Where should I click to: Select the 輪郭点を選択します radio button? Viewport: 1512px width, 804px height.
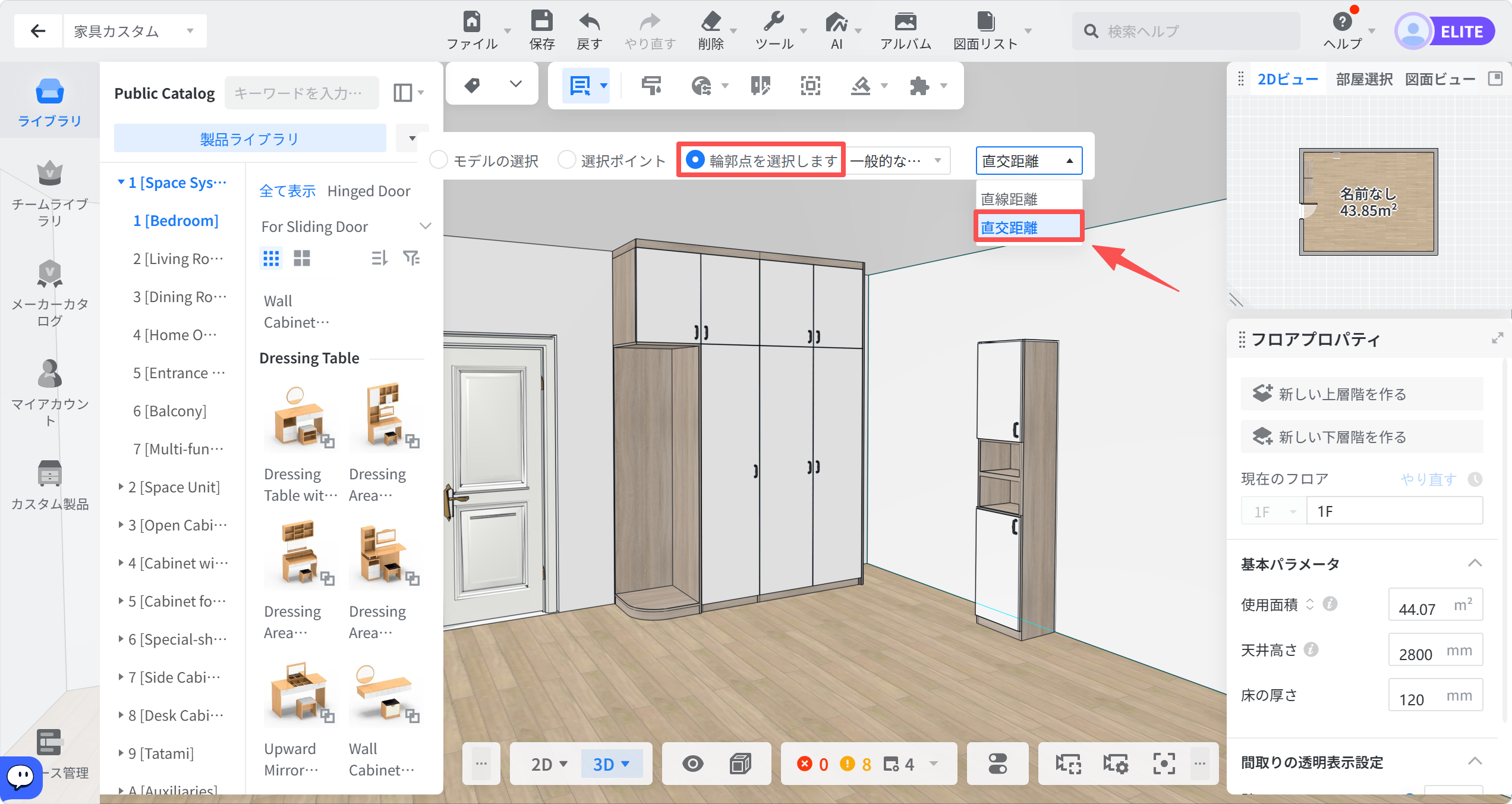point(695,160)
